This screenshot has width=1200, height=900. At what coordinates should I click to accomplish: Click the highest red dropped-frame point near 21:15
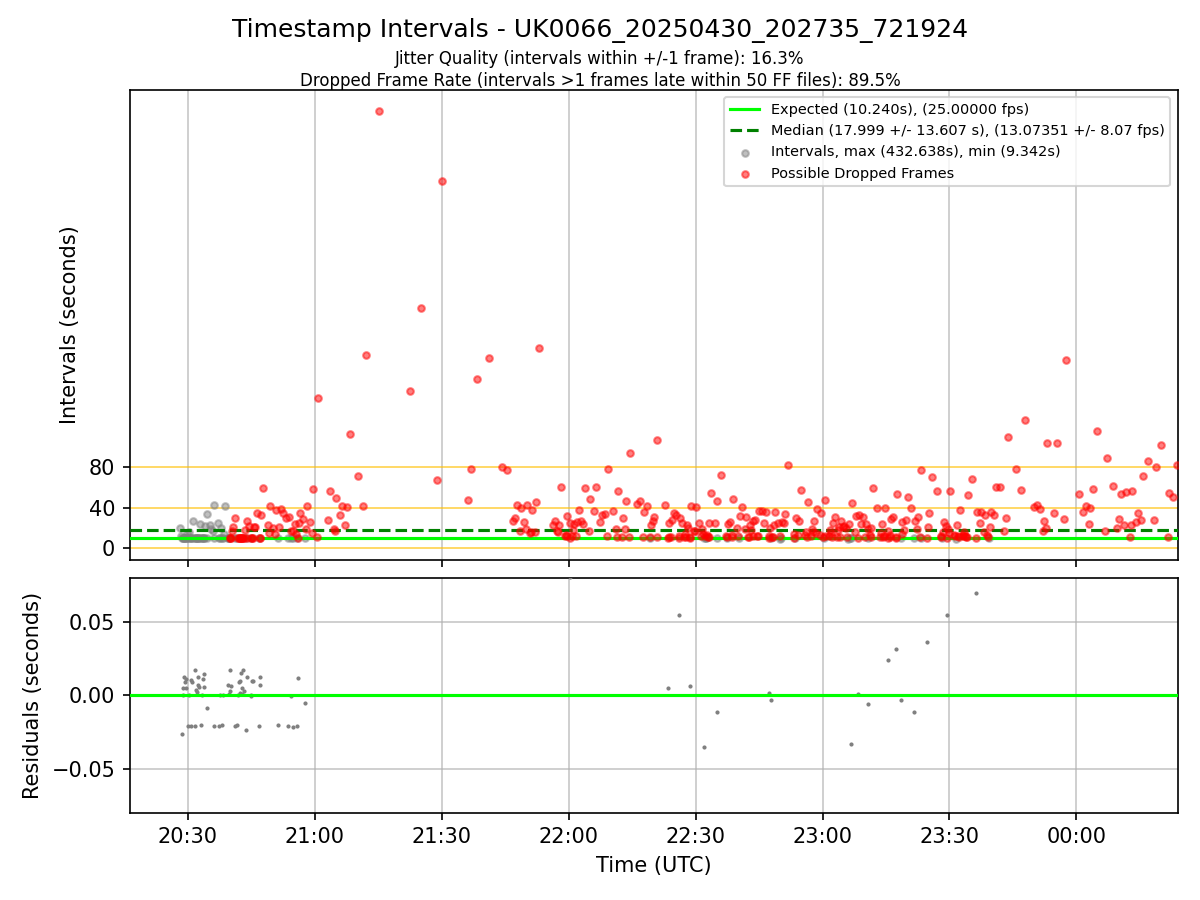[379, 111]
